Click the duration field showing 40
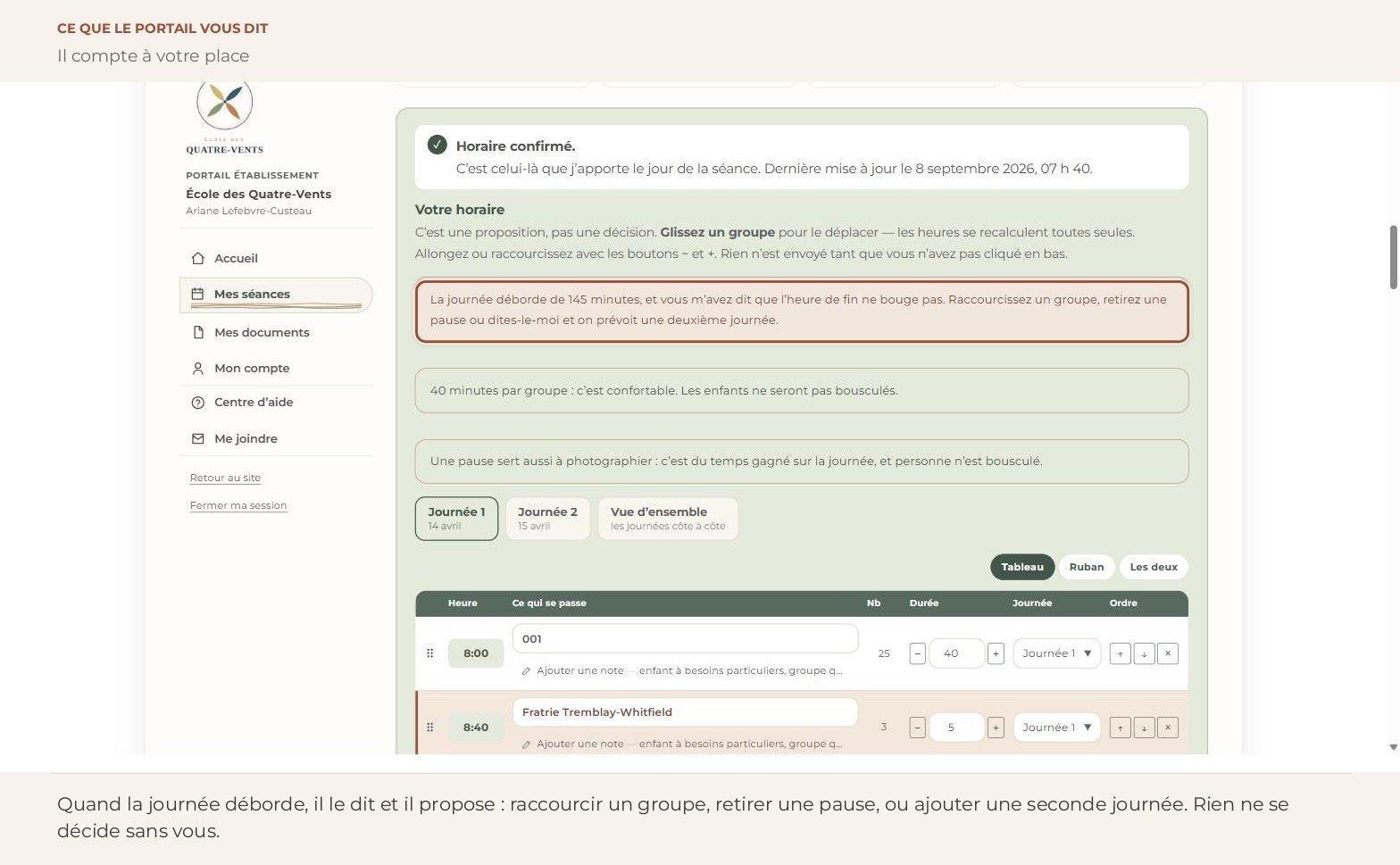 (956, 653)
